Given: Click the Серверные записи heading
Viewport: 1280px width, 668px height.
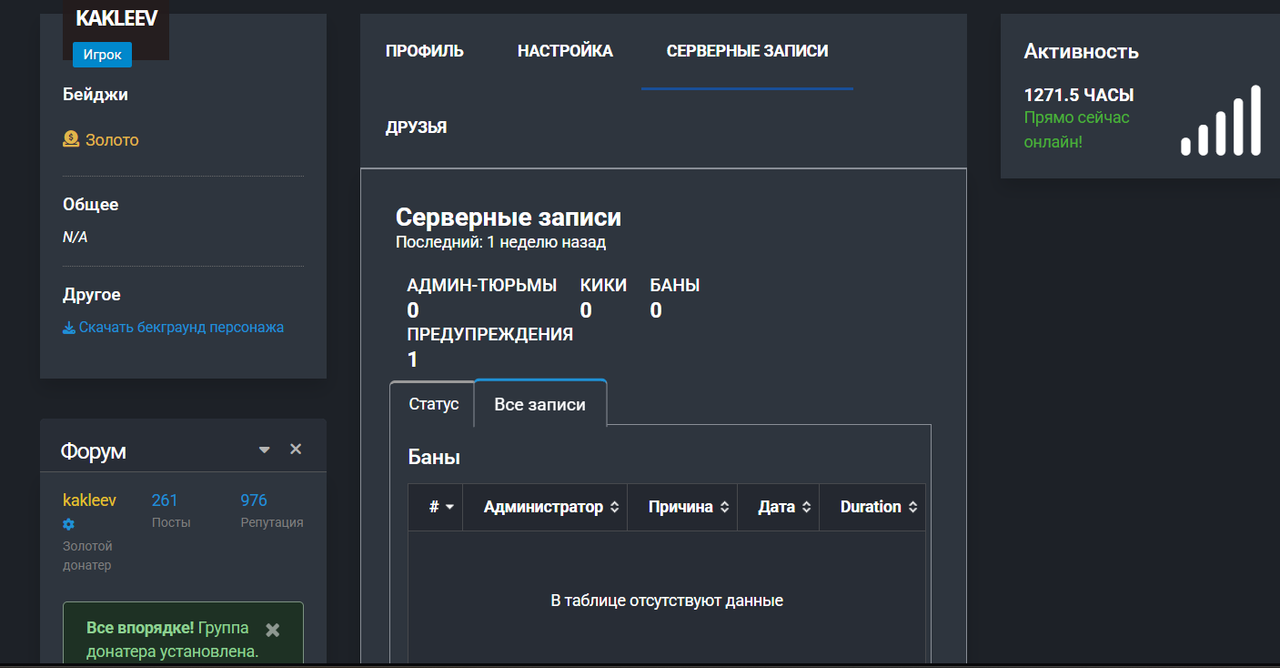Looking at the screenshot, I should [x=509, y=217].
